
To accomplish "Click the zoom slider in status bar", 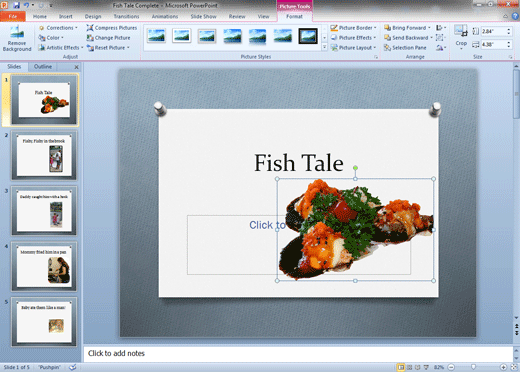I will [477, 367].
